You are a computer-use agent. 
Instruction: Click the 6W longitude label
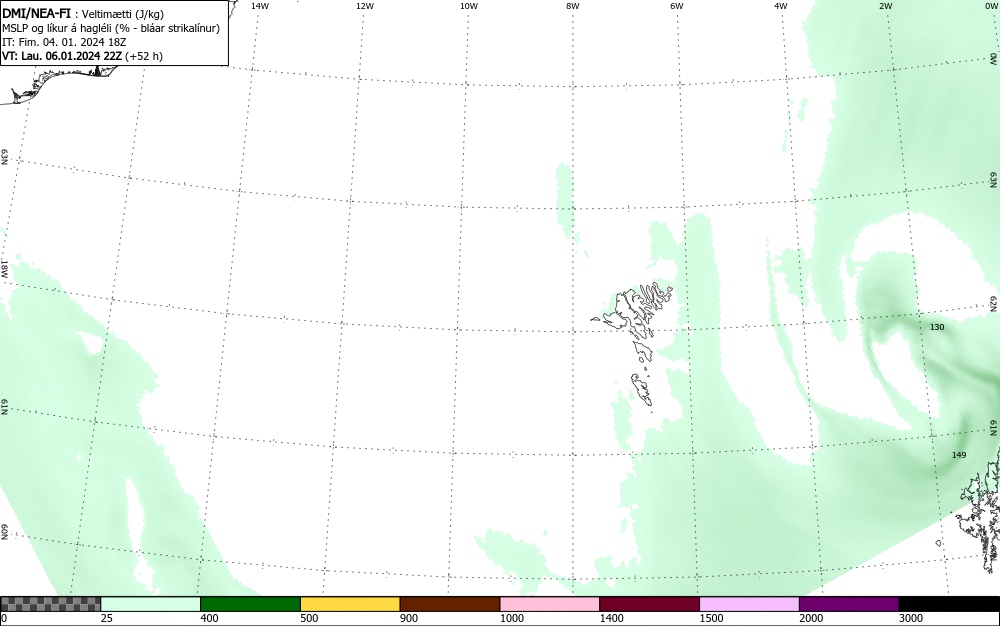677,6
